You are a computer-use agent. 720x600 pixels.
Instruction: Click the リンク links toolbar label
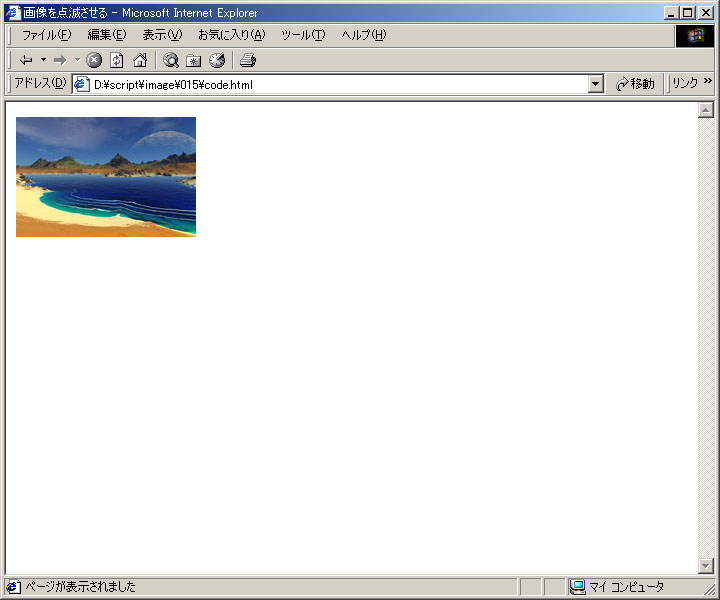click(685, 83)
